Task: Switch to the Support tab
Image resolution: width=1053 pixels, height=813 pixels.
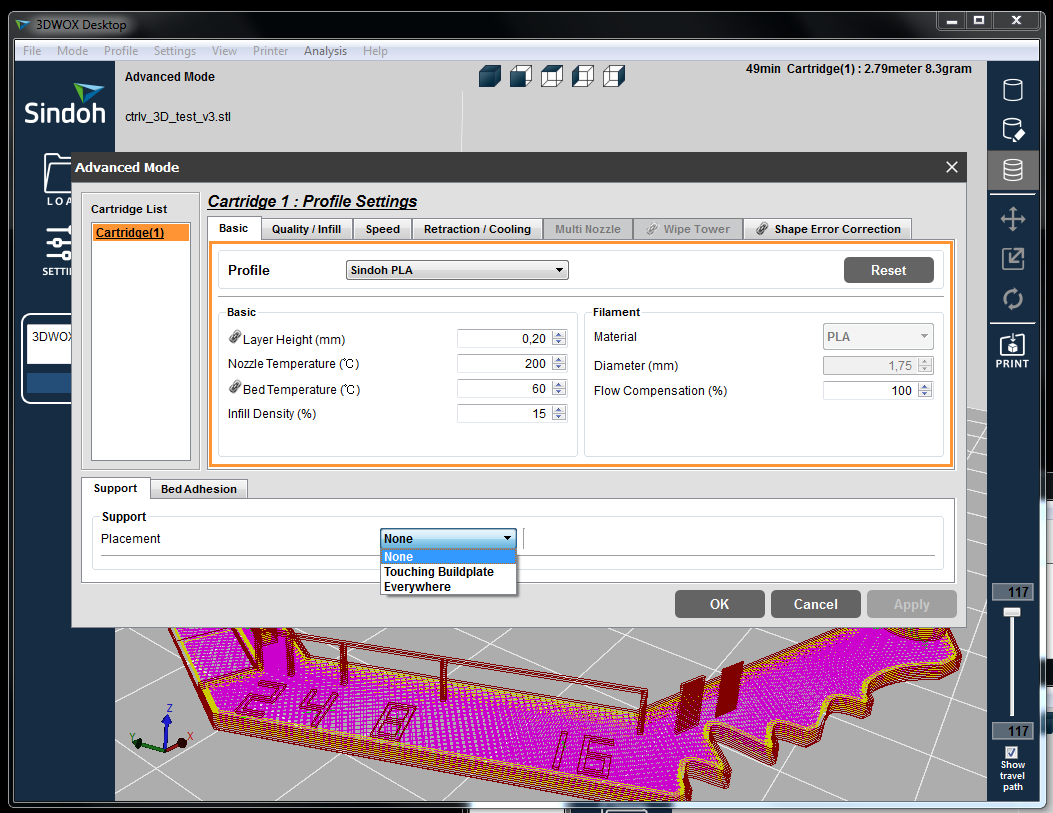Action: (x=115, y=488)
